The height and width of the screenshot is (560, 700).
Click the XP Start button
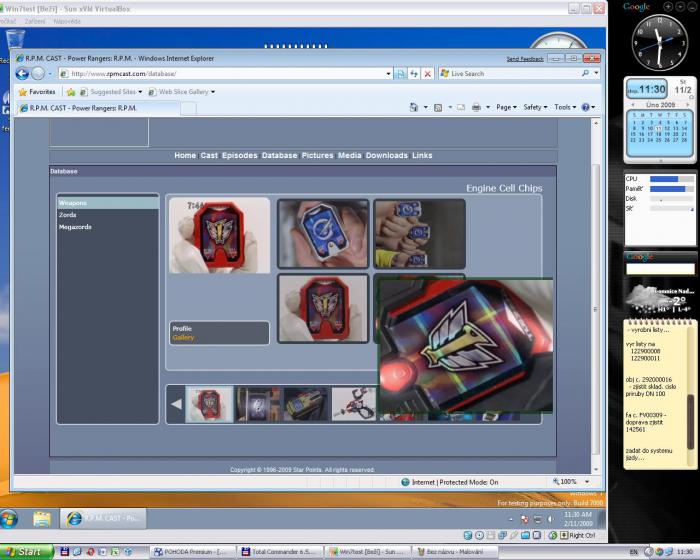(25, 552)
